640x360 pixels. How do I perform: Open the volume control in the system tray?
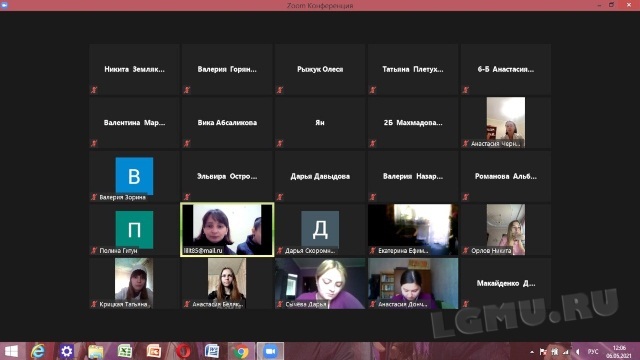pos(578,351)
